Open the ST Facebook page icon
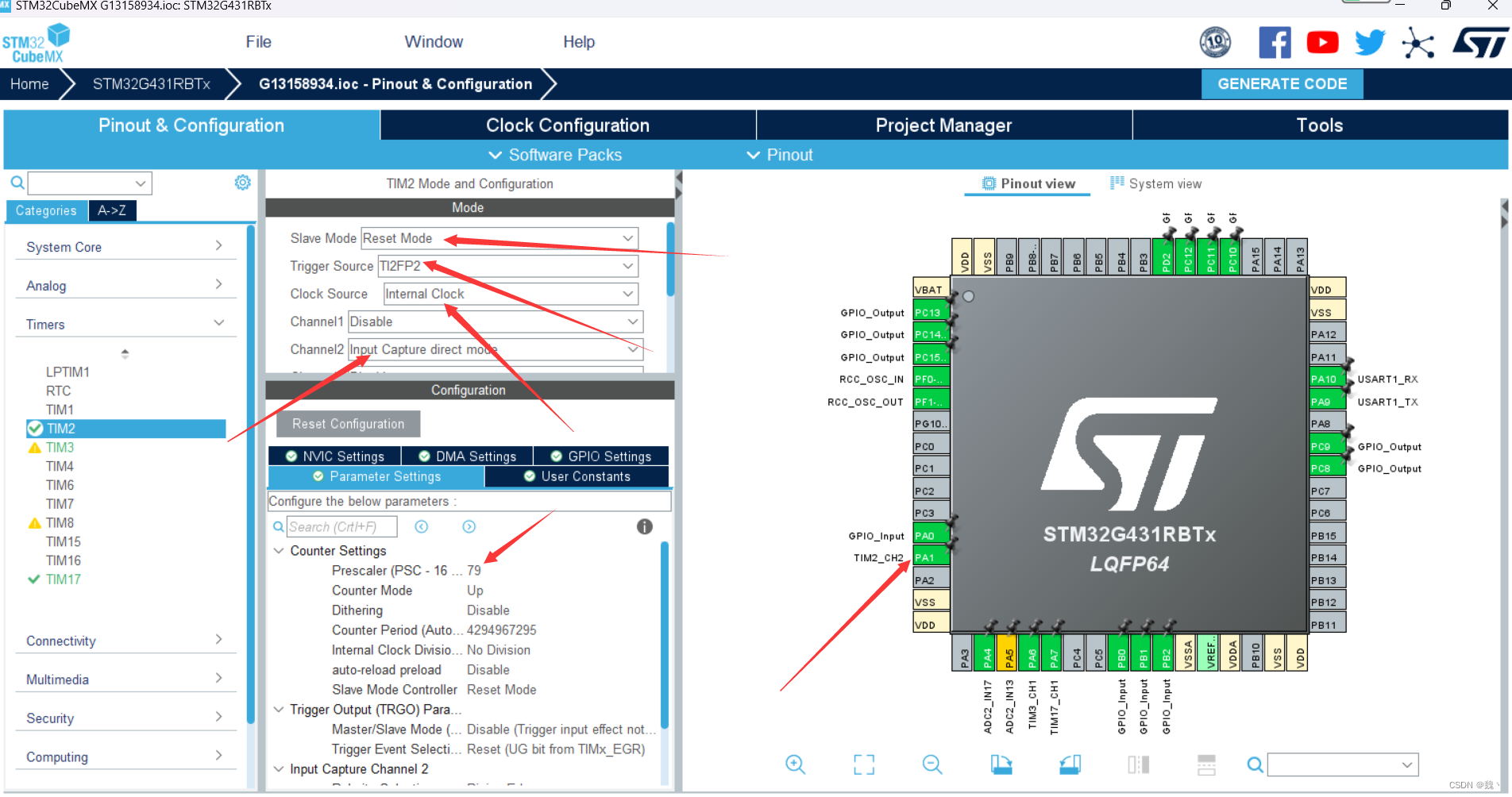The height and width of the screenshot is (797, 1512). [1275, 43]
